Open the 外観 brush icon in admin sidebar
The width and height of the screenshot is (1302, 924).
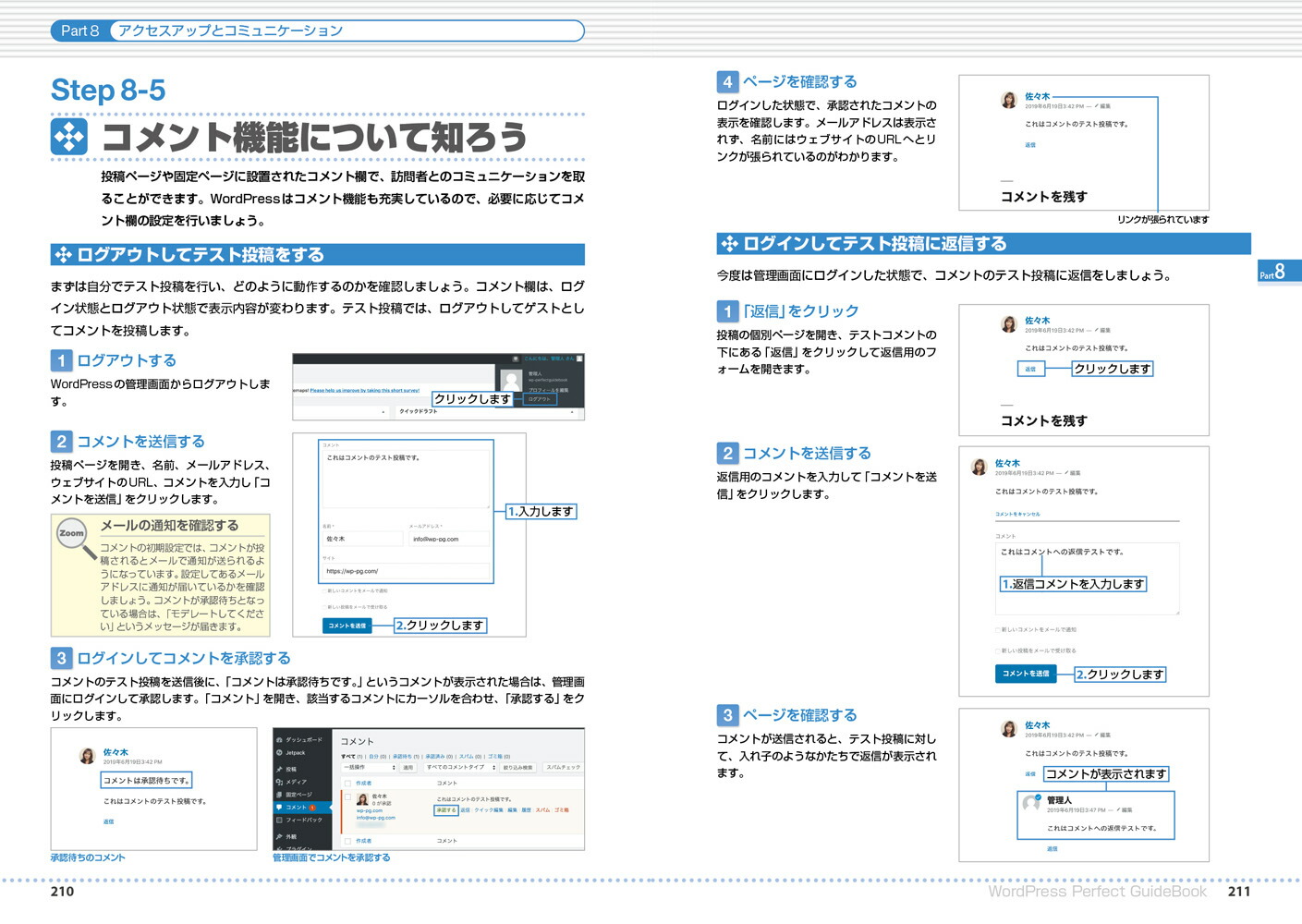pyautogui.click(x=279, y=836)
